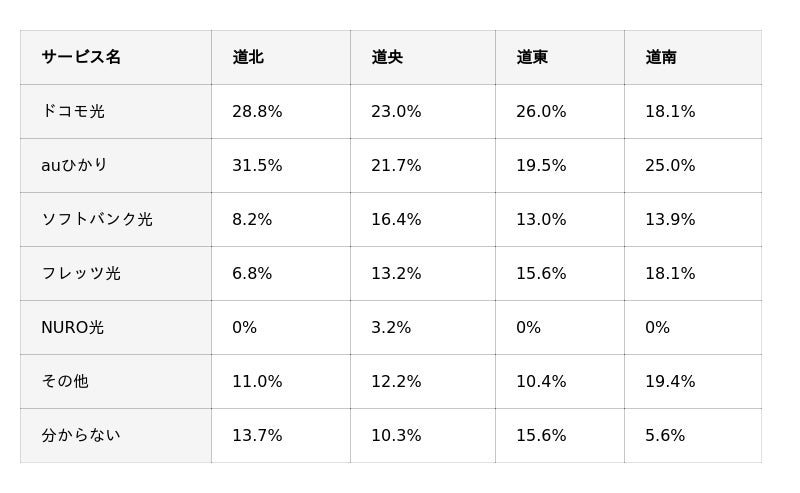Click the その他 row label

65,381
